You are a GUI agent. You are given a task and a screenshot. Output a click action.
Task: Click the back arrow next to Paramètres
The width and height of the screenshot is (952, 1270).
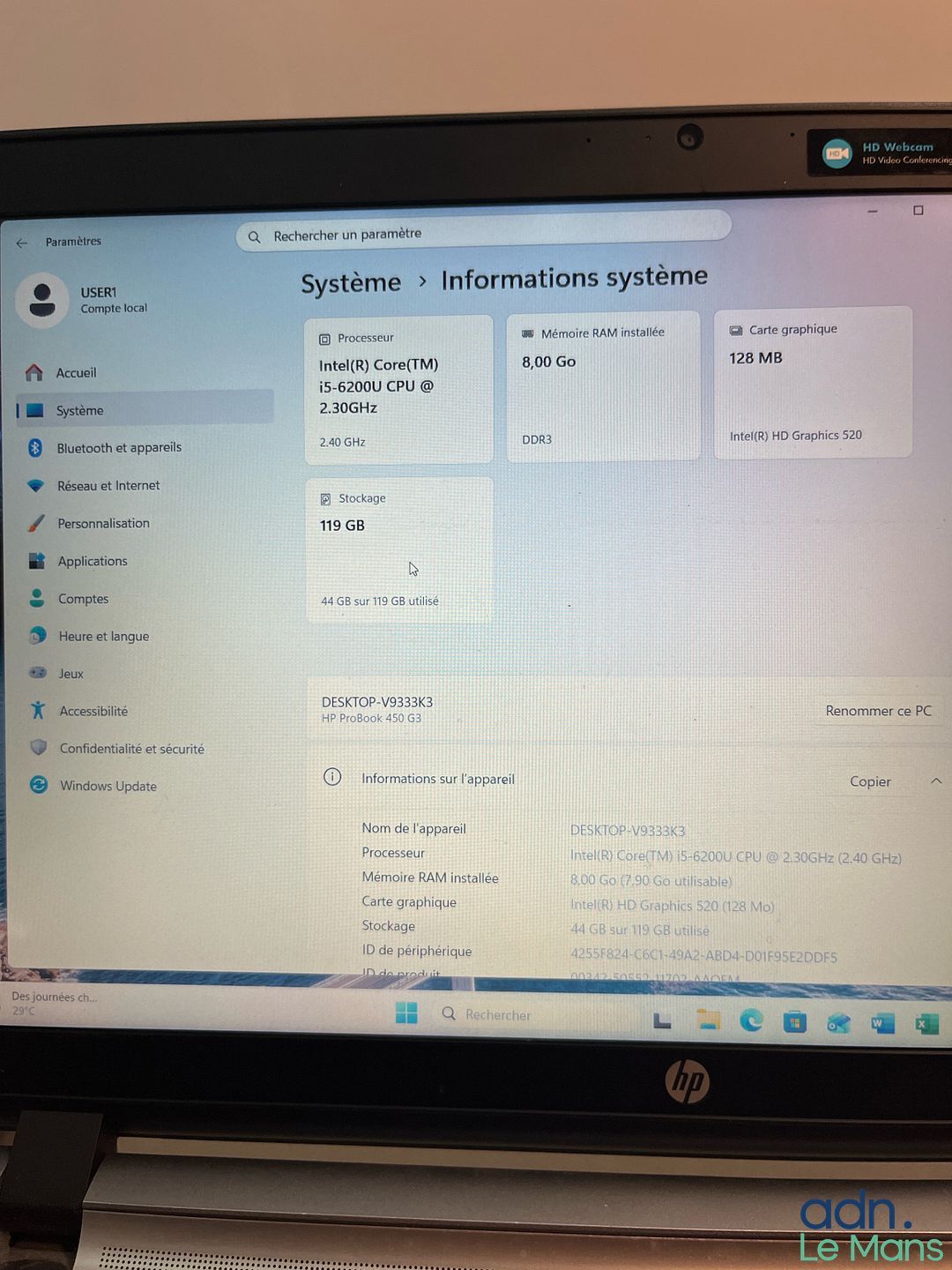click(x=22, y=243)
